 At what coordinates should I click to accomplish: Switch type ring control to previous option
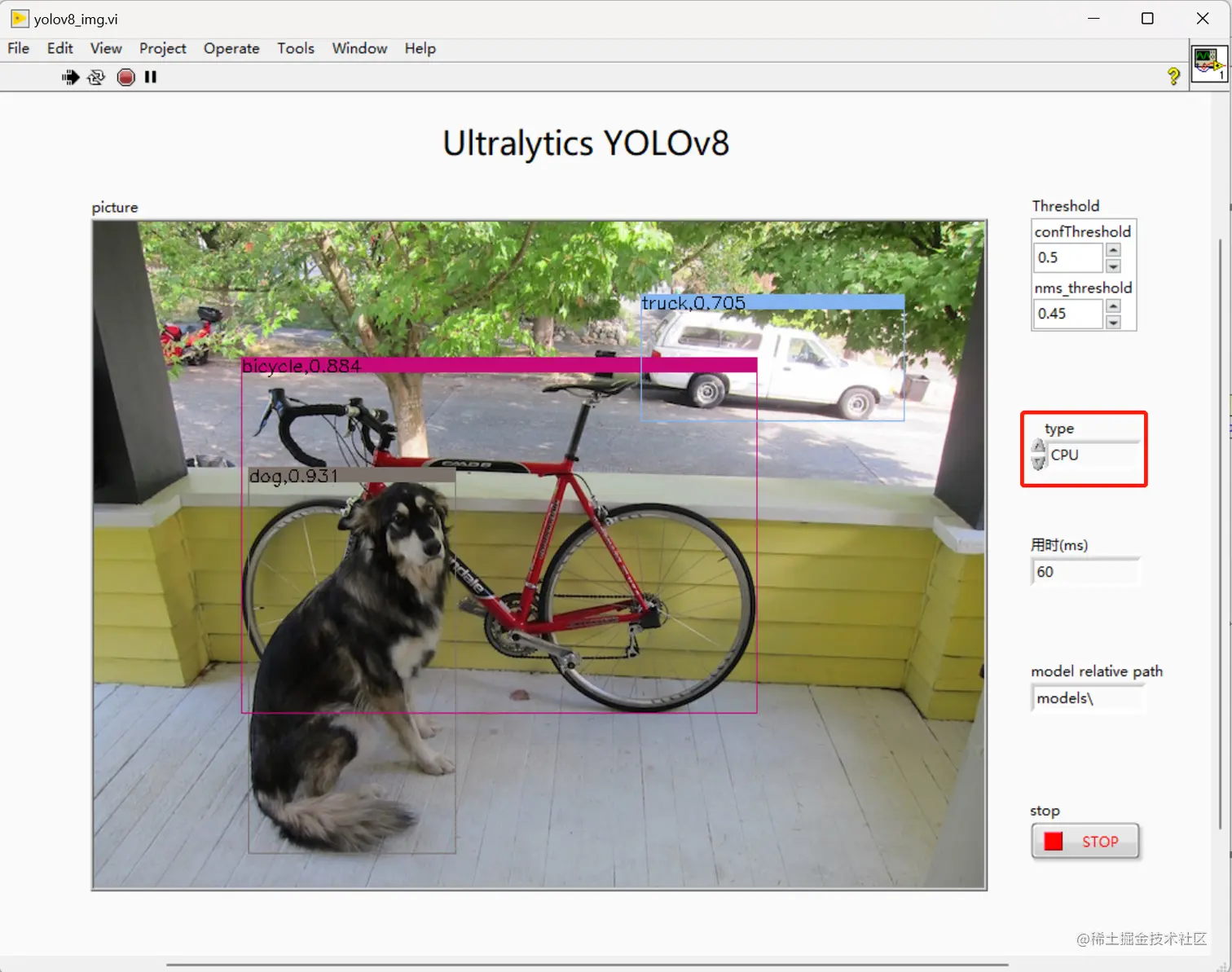click(1038, 462)
